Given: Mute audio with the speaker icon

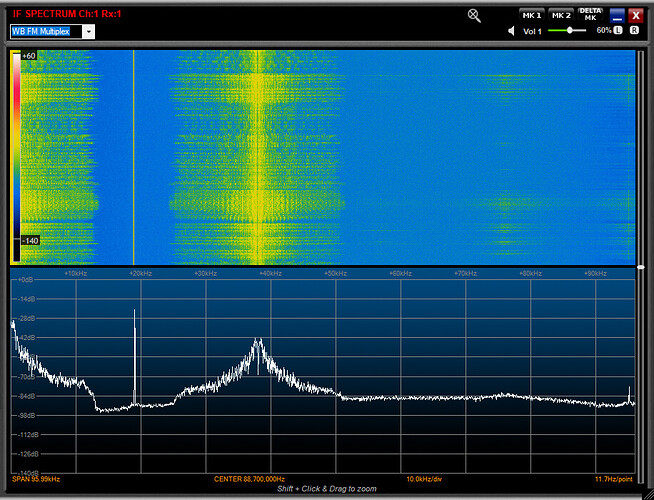Looking at the screenshot, I should click(513, 31).
